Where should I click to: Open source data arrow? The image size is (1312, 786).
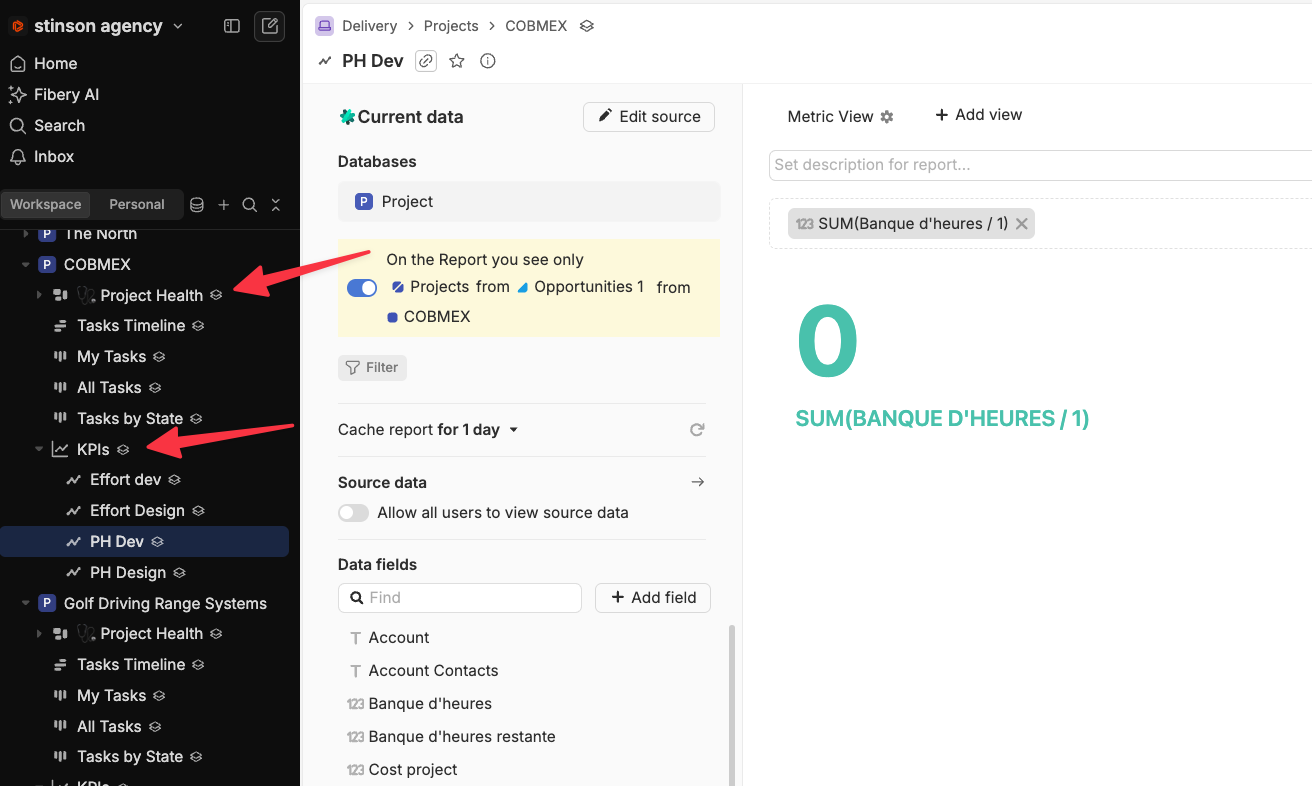point(698,482)
